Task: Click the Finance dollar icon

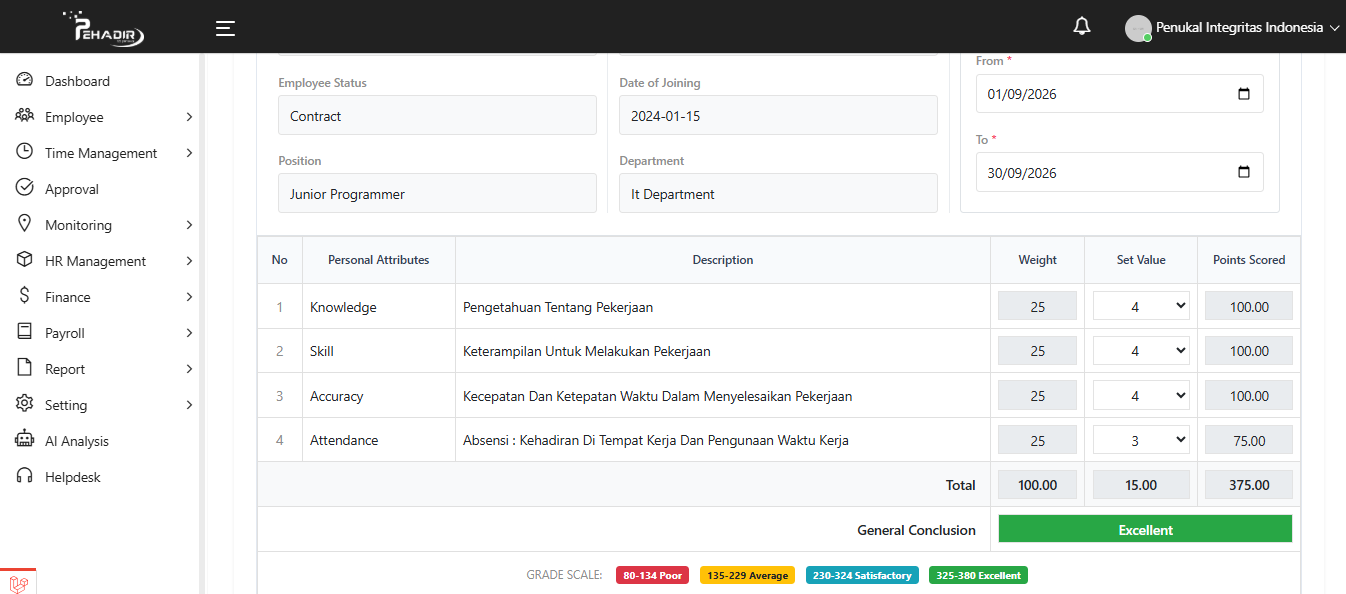Action: [25, 296]
